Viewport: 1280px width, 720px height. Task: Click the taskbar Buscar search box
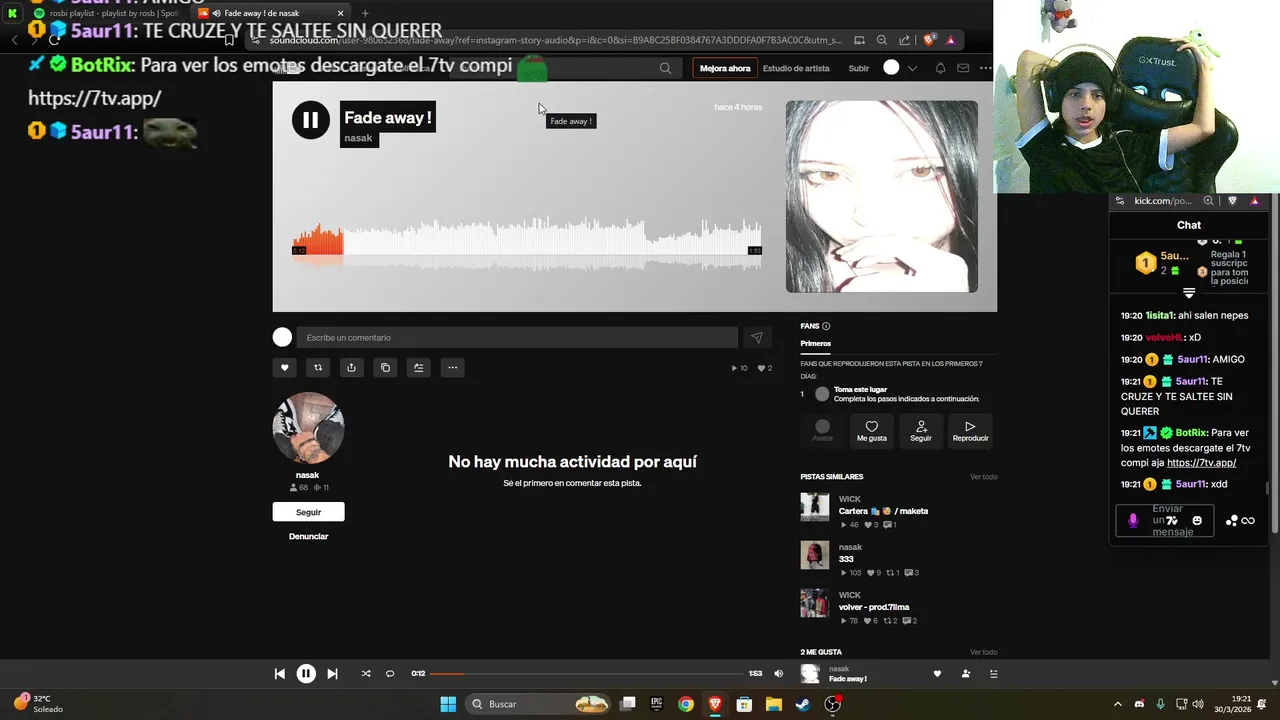pyautogui.click(x=540, y=704)
